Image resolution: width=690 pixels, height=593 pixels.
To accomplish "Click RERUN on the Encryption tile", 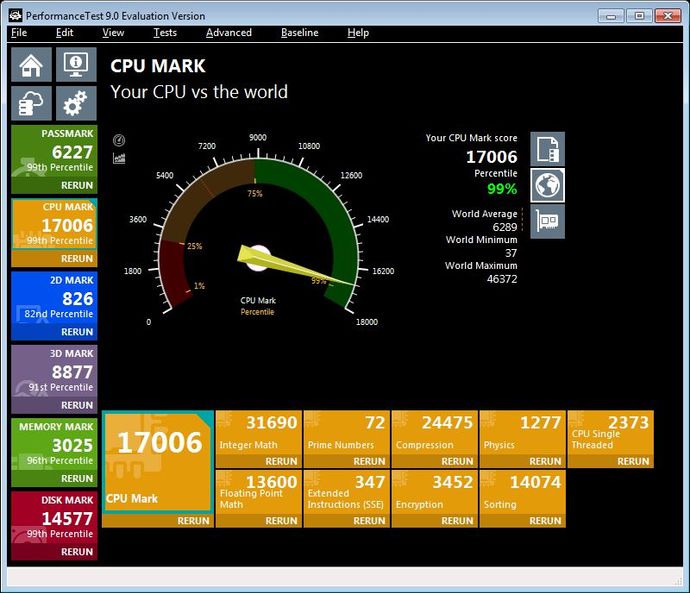I will pos(457,520).
